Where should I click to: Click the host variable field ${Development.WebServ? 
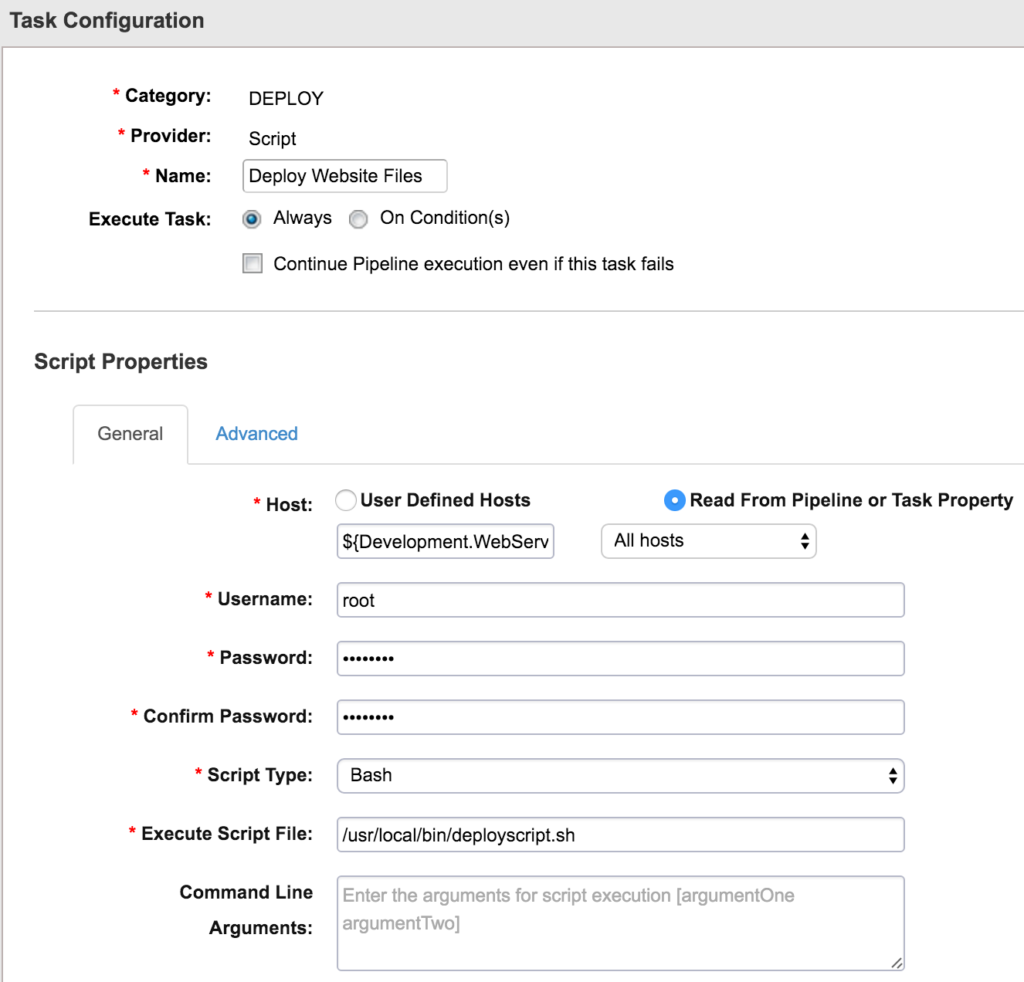(x=445, y=541)
